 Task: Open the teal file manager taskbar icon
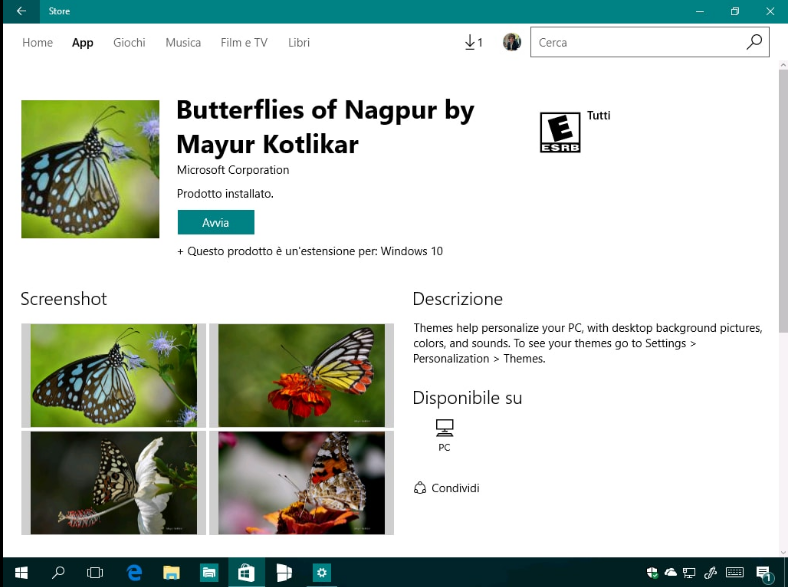coord(209,572)
